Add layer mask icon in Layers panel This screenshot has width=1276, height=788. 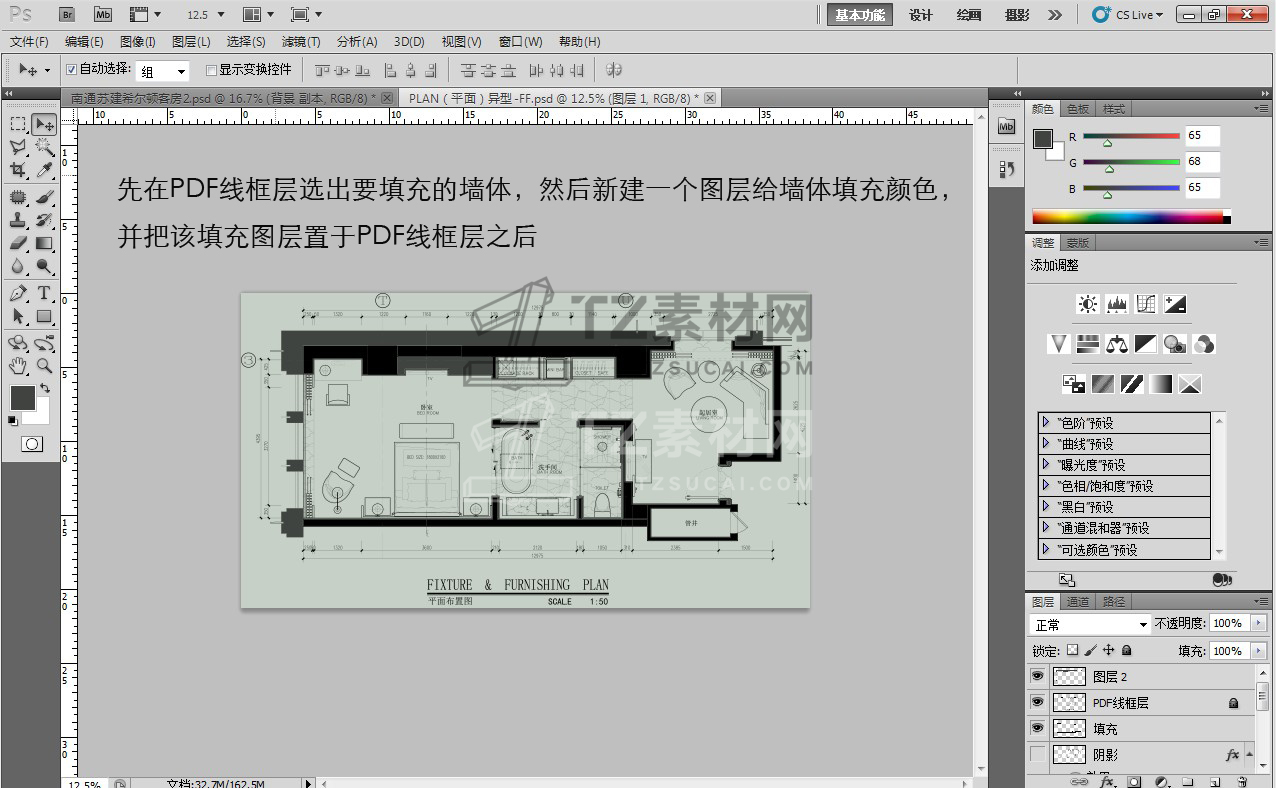tap(1134, 781)
